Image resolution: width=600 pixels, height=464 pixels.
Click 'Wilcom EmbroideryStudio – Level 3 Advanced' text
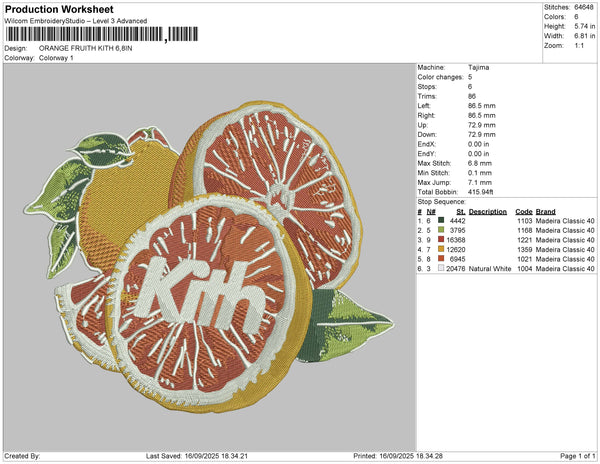coord(76,21)
